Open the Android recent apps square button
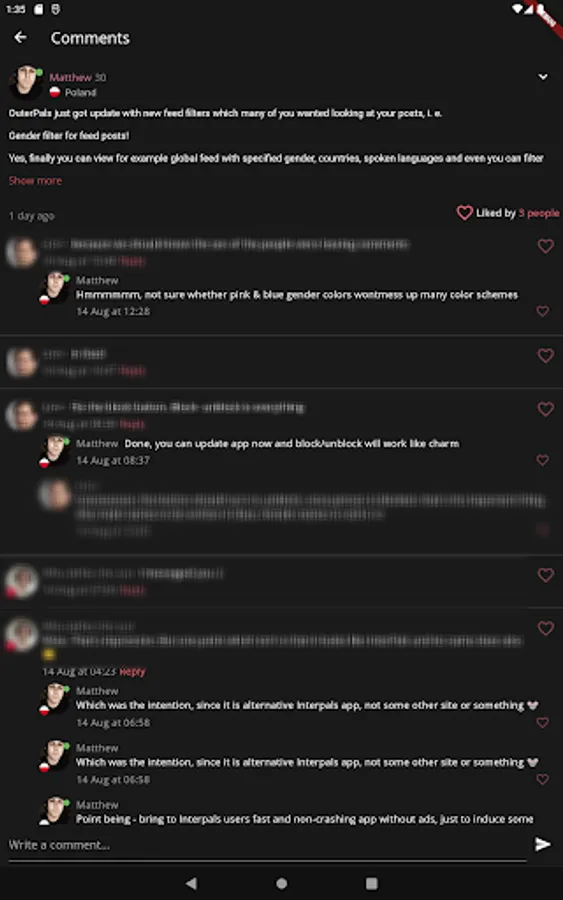Screen dimensions: 563x900 tap(372, 883)
